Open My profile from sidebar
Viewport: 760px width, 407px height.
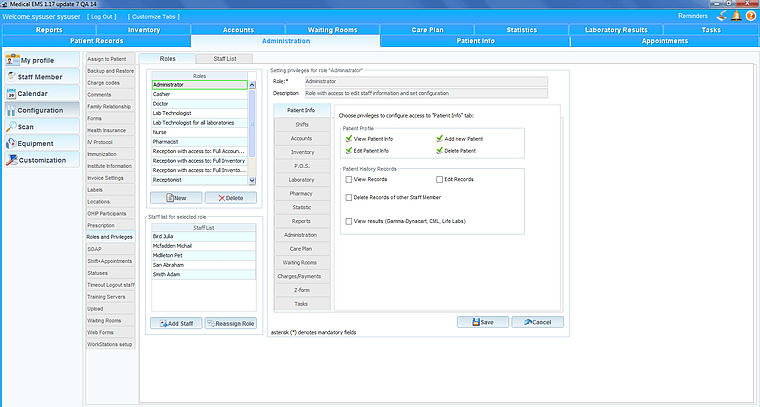pyautogui.click(x=37, y=60)
